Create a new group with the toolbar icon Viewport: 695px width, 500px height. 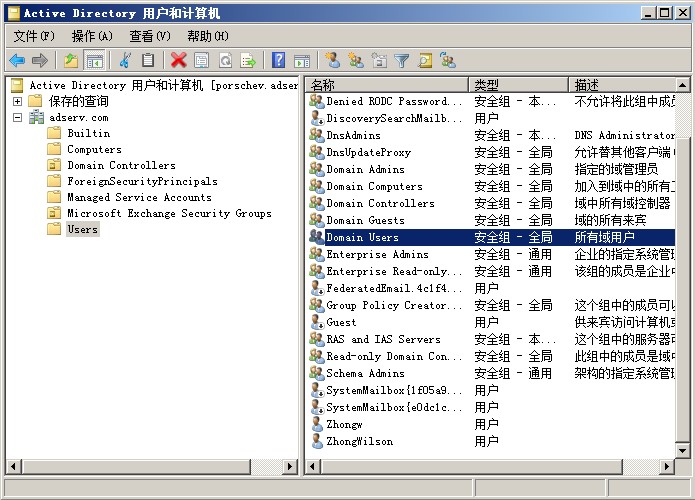356,60
